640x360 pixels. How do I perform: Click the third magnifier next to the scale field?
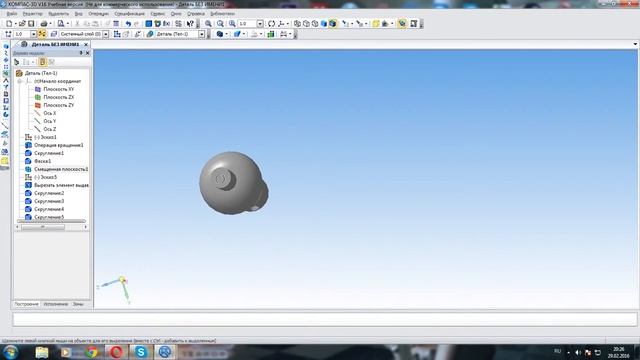[232, 24]
